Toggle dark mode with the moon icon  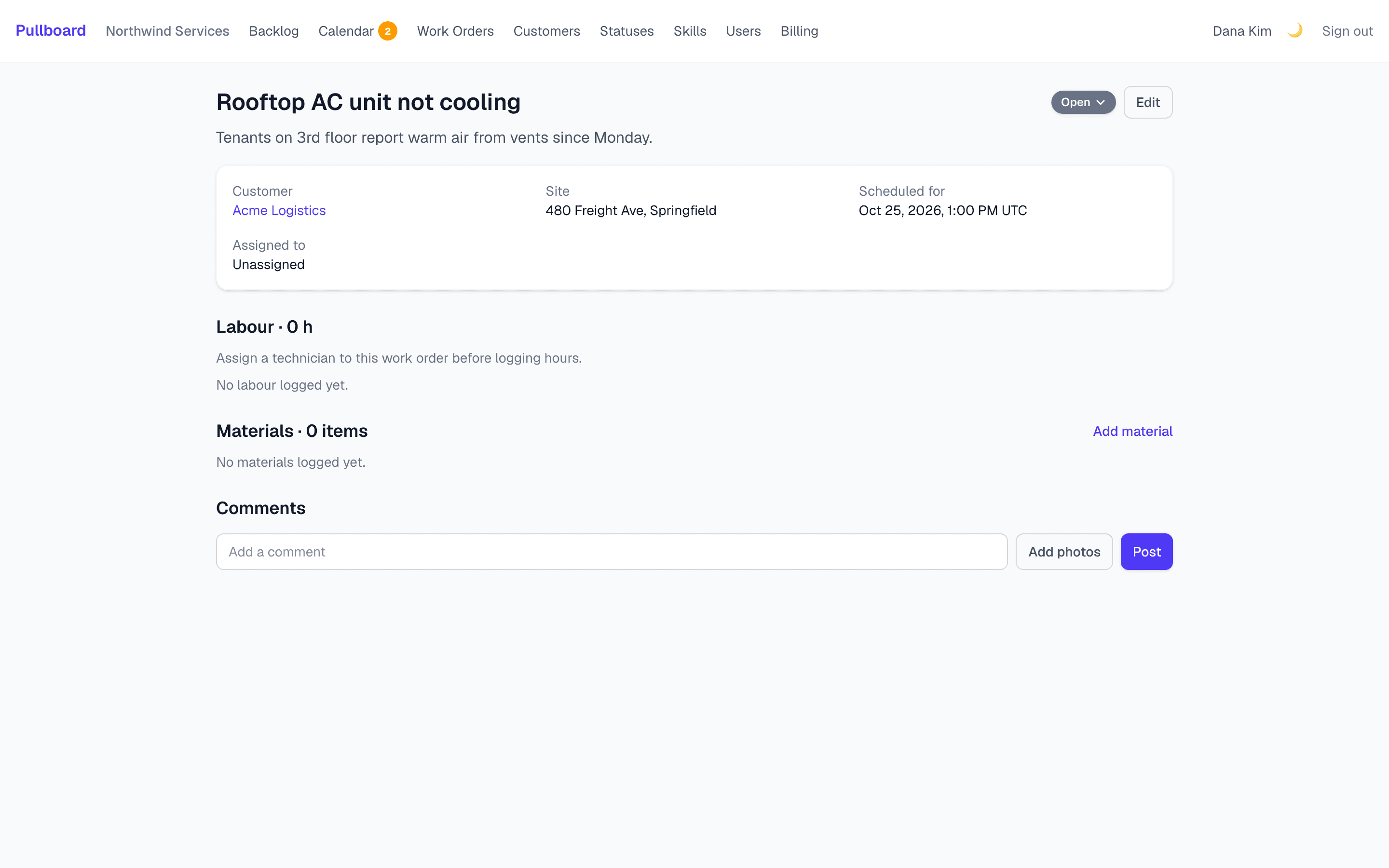(1295, 30)
